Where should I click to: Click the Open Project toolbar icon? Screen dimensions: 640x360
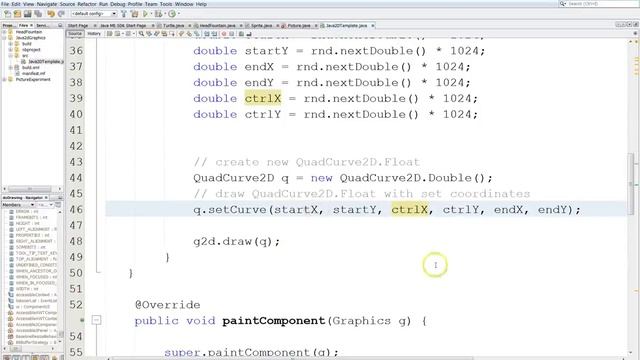(x=27, y=14)
